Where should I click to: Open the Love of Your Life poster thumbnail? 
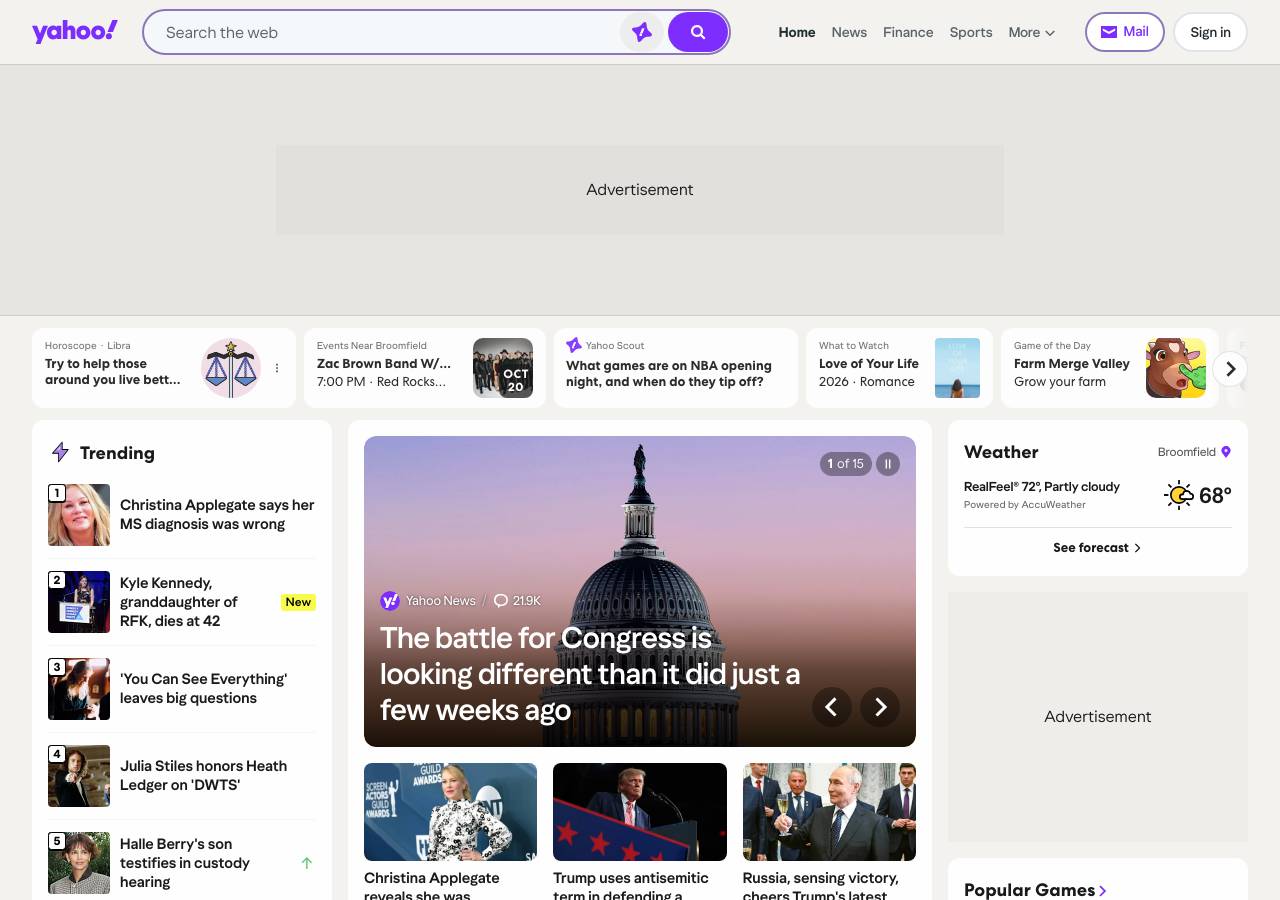pos(957,368)
